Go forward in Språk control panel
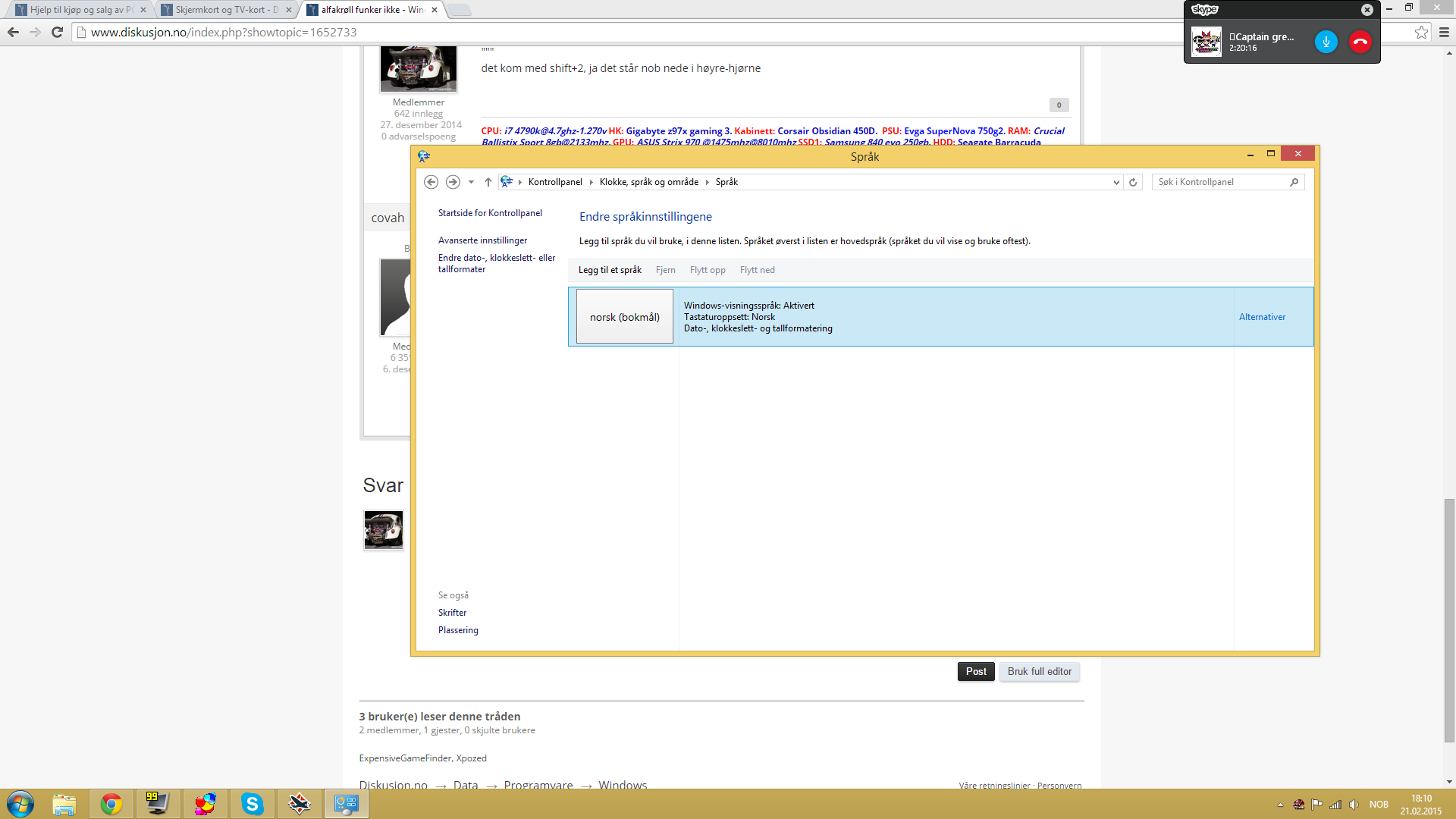Image resolution: width=1456 pixels, height=819 pixels. 453,182
